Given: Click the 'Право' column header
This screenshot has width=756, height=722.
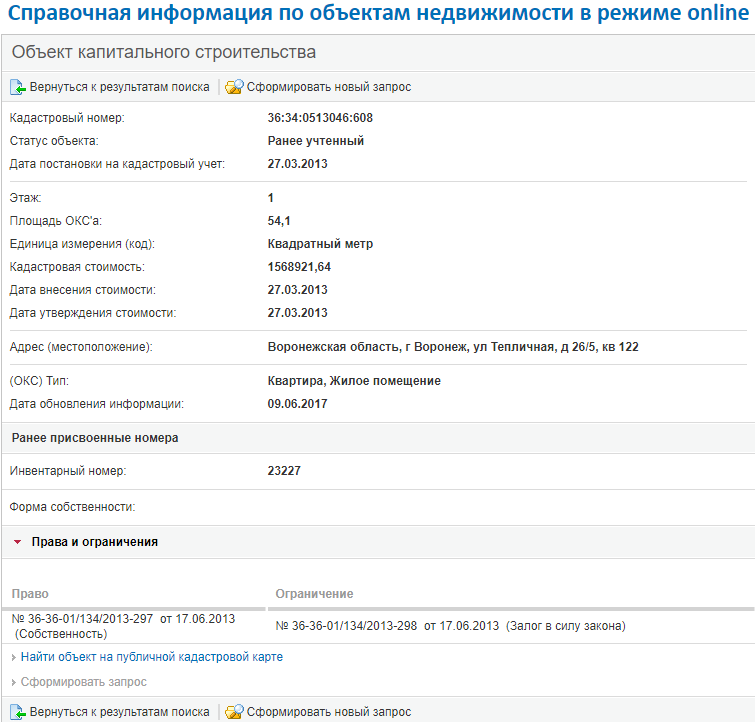Looking at the screenshot, I should (x=31, y=594).
